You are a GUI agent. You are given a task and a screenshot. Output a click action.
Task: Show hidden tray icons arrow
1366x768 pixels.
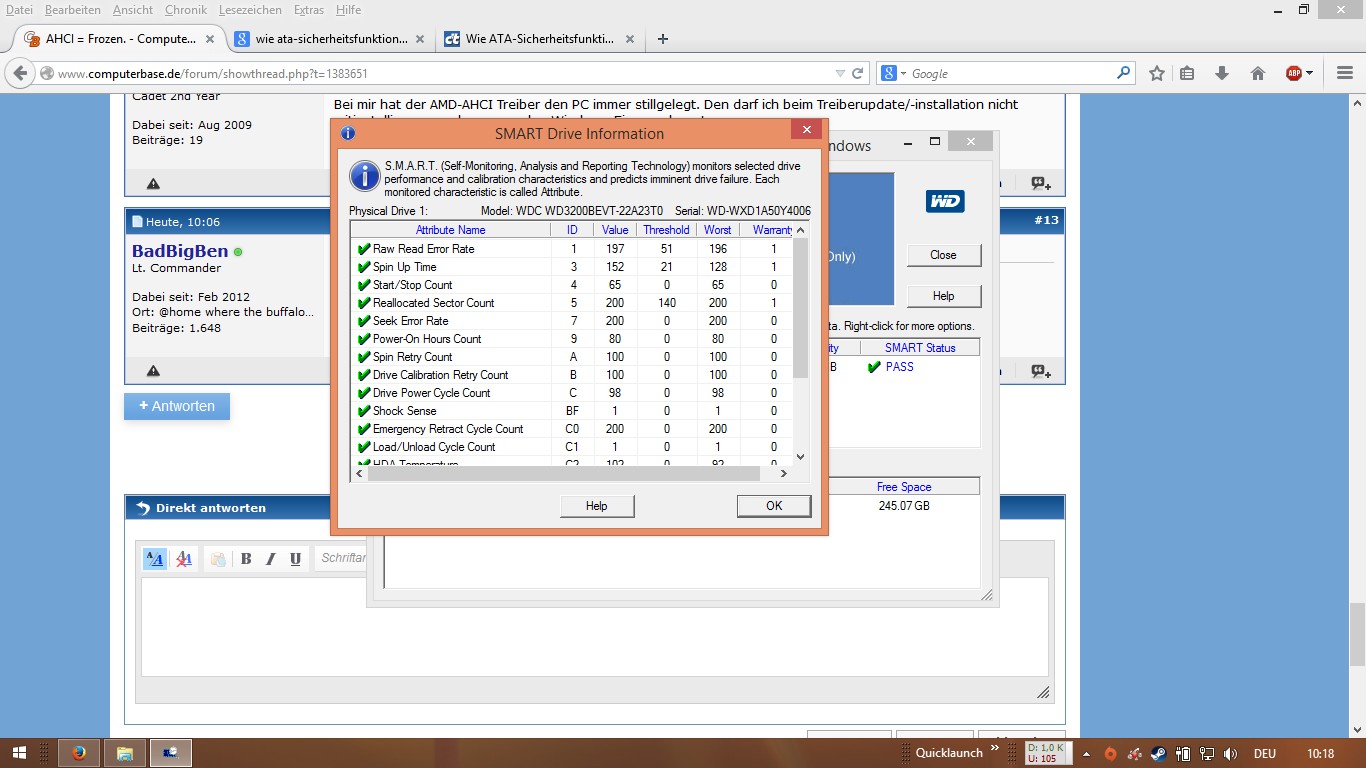(1084, 753)
